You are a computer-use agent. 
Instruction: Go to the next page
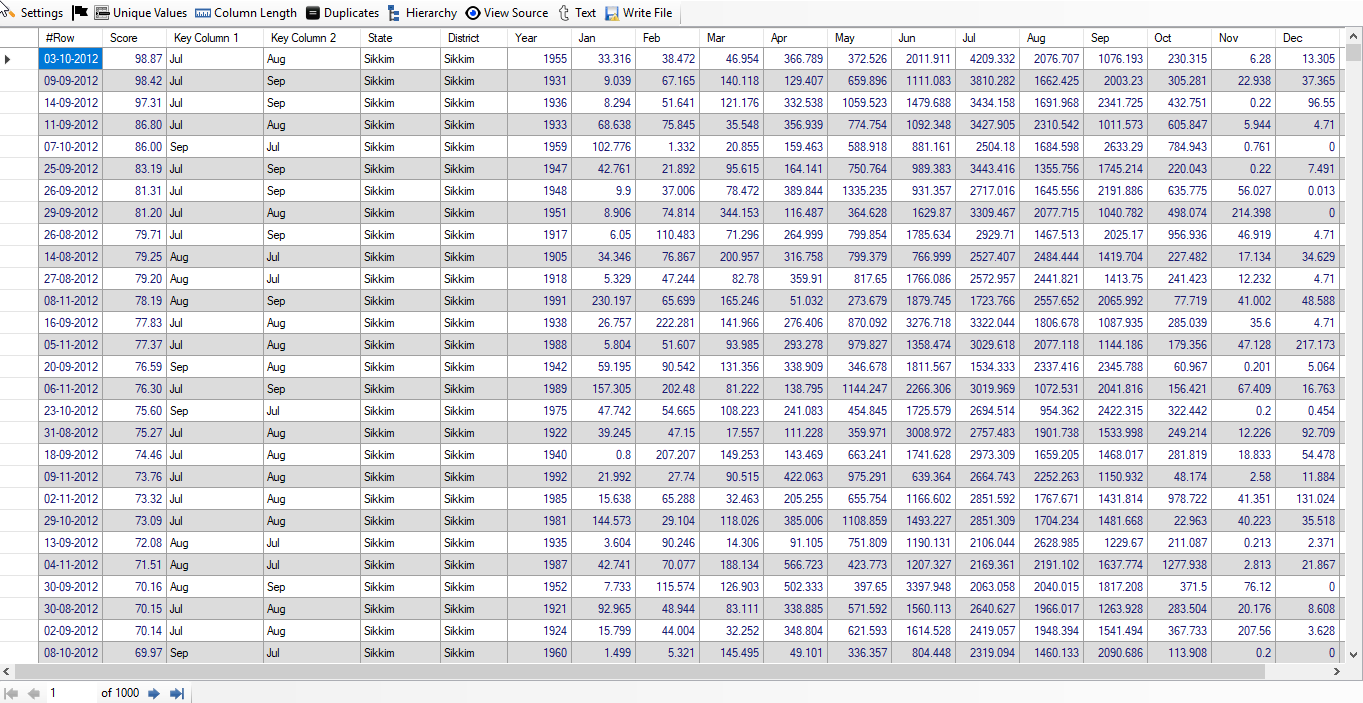point(154,693)
